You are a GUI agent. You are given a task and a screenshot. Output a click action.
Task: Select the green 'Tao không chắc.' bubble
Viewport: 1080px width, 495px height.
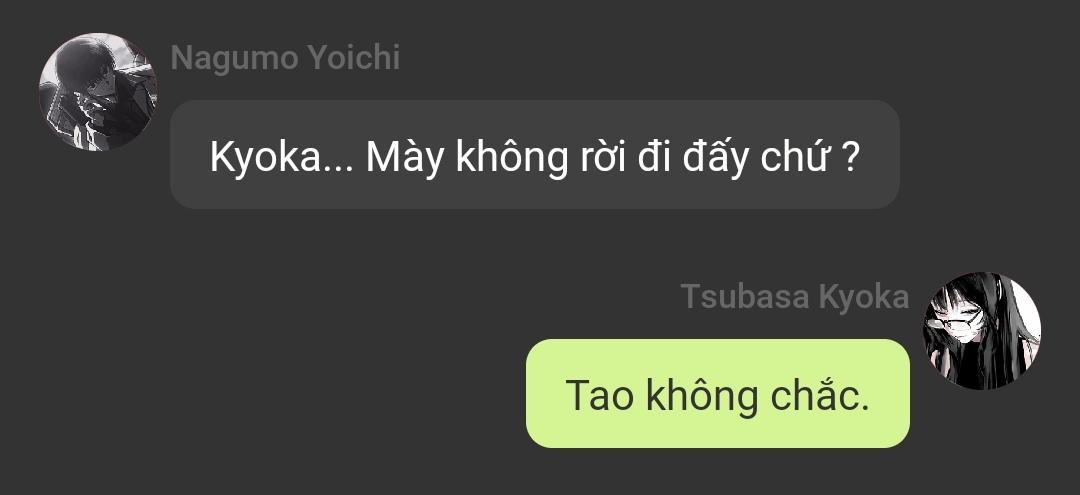click(x=718, y=393)
